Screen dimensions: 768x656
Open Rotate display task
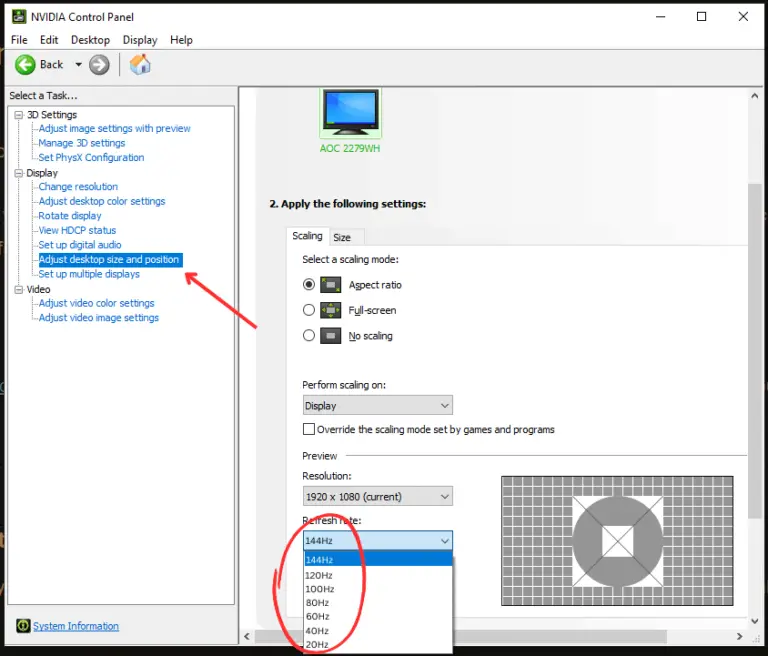(70, 216)
